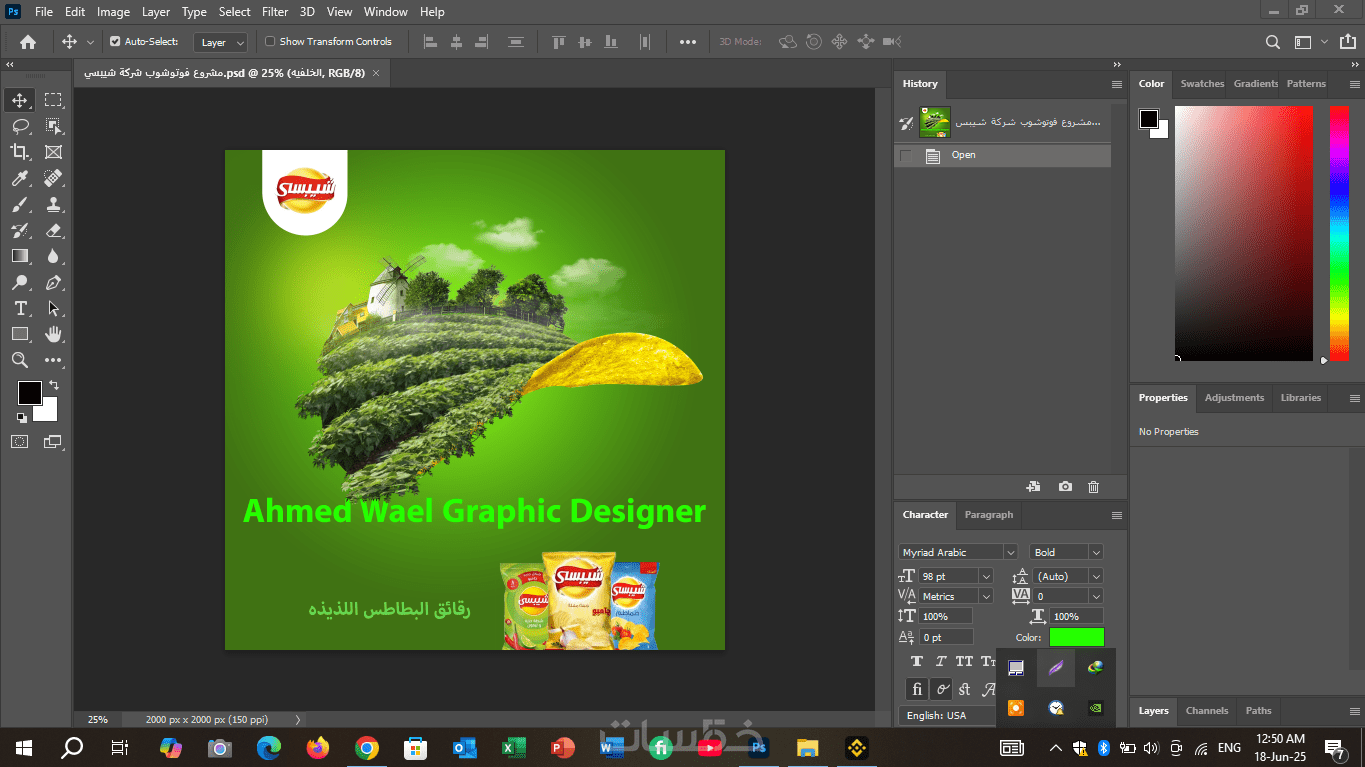The image size is (1365, 767).
Task: Check Show Transform Controls
Action: coord(269,42)
